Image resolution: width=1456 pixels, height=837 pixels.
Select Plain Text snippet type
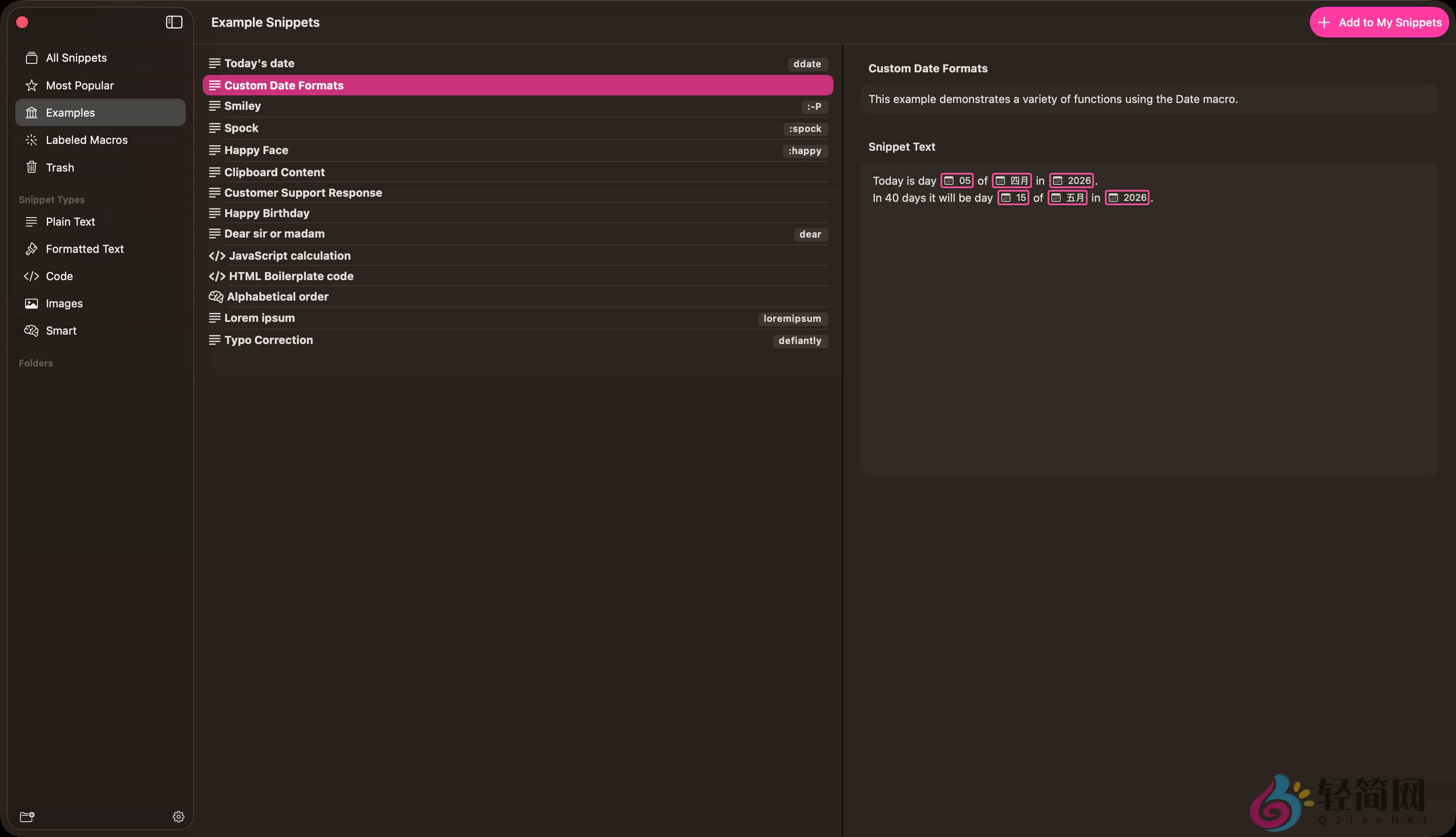pyautogui.click(x=70, y=222)
